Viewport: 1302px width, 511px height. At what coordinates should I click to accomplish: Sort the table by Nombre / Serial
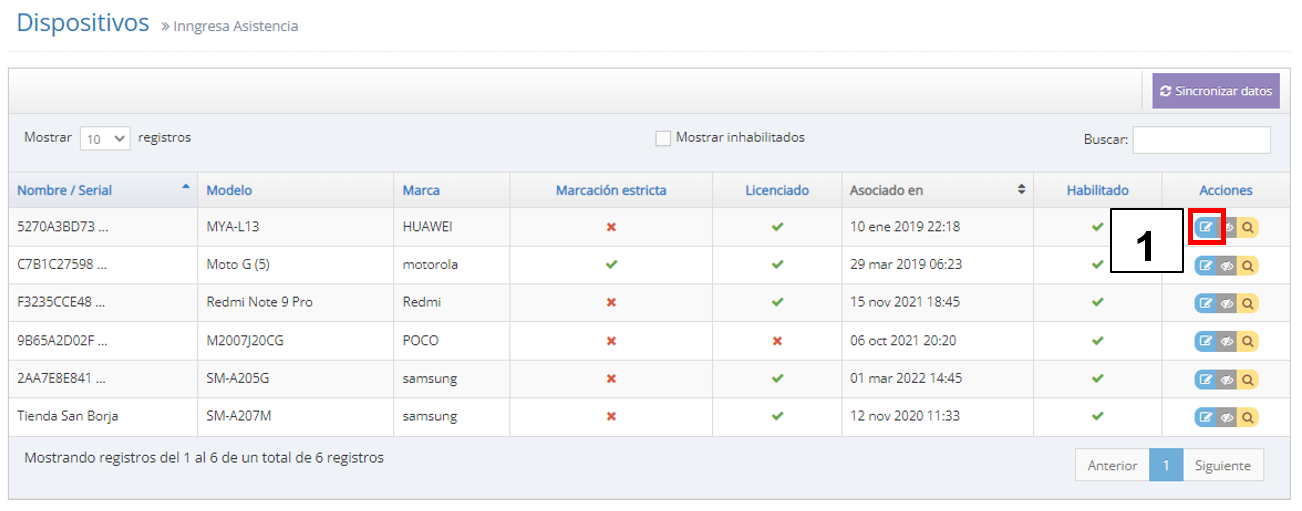tap(64, 190)
